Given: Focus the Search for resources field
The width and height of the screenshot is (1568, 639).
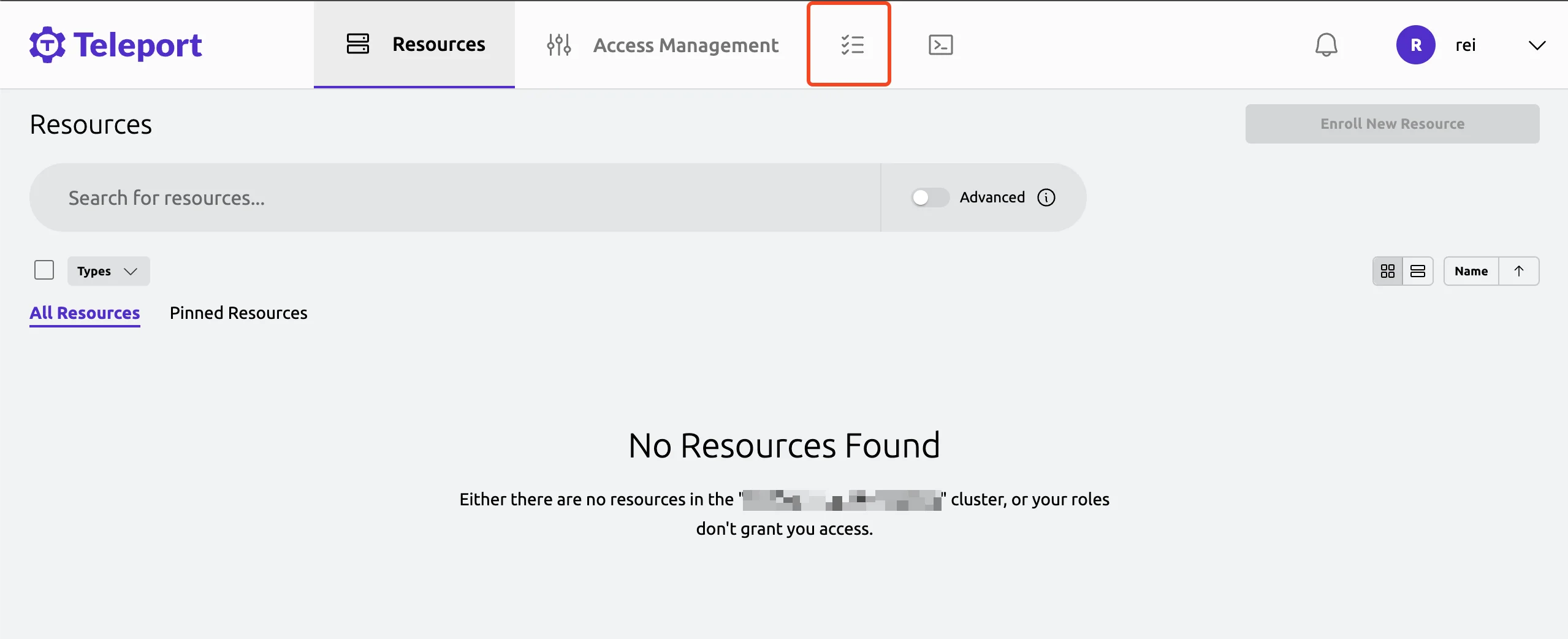Looking at the screenshot, I should [x=454, y=197].
